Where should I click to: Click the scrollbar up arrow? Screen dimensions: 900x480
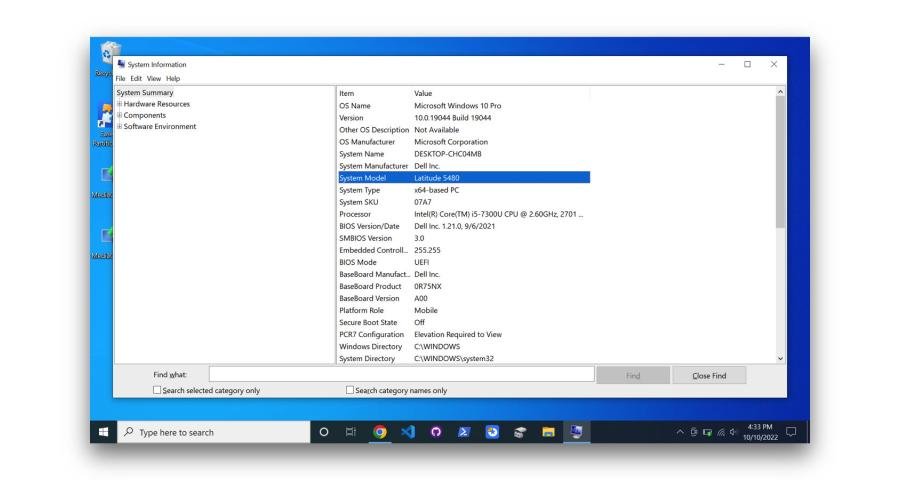pos(780,92)
